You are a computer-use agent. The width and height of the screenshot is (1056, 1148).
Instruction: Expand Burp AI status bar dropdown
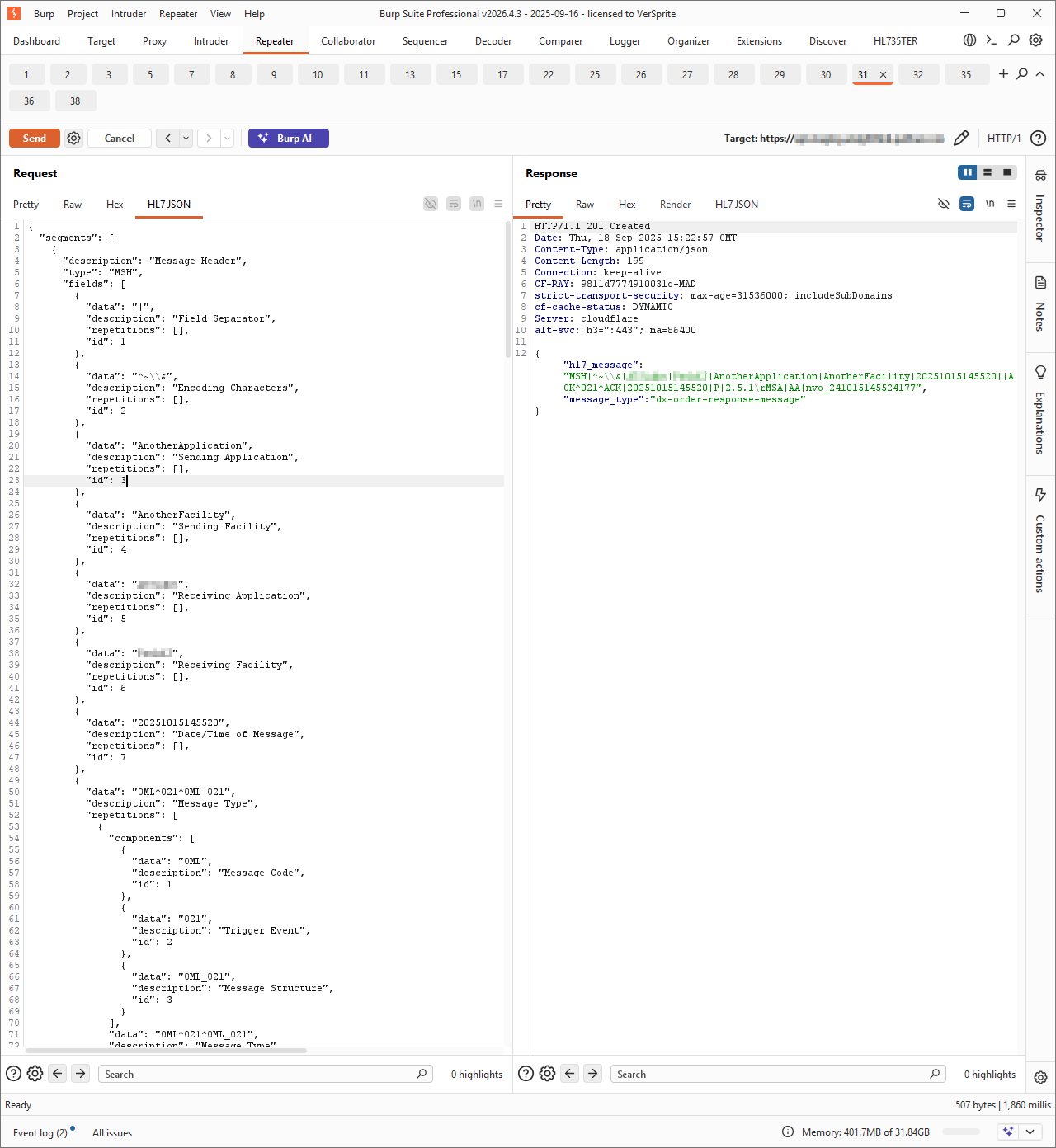pyautogui.click(x=1030, y=1132)
